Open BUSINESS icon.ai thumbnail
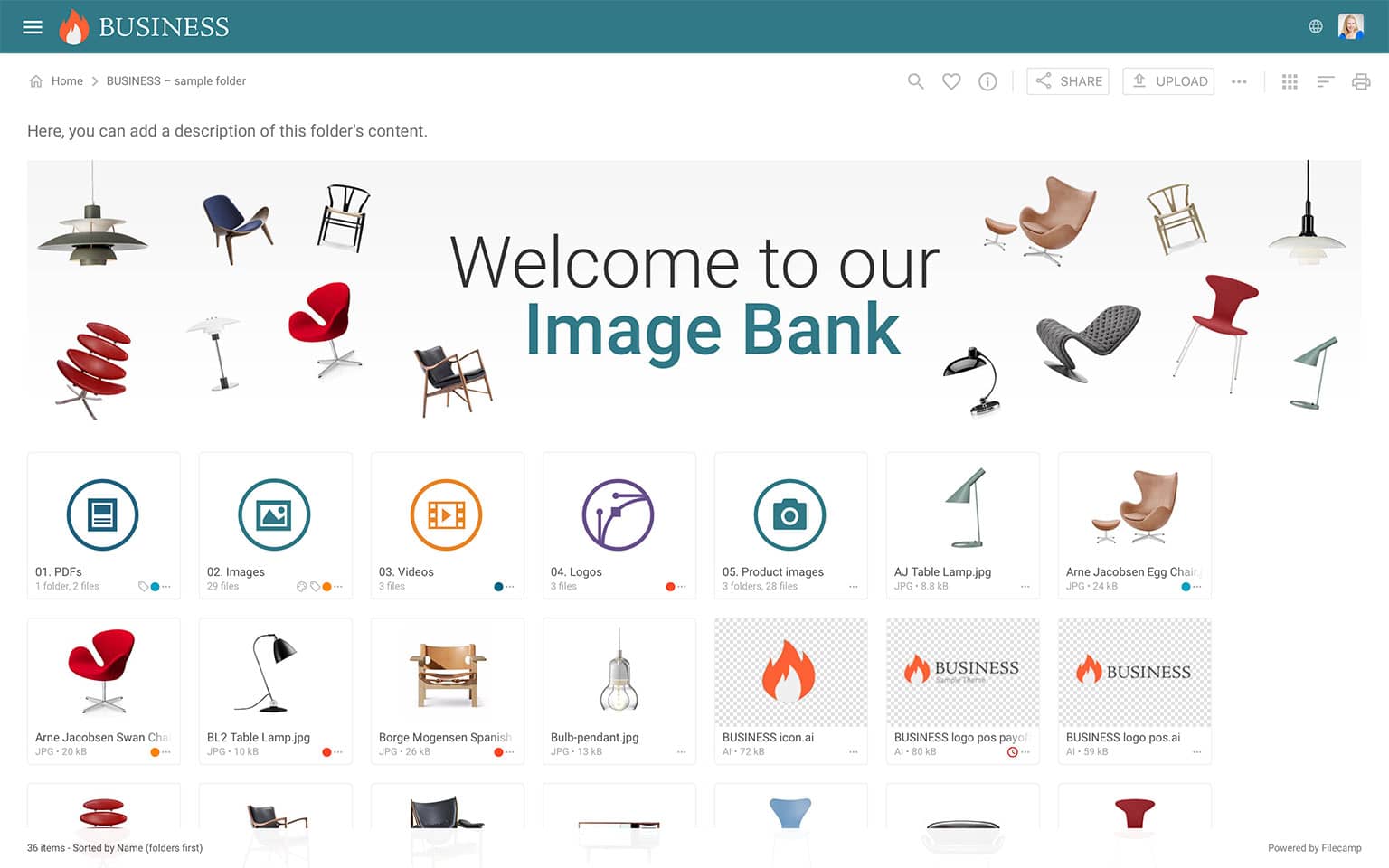 (791, 673)
